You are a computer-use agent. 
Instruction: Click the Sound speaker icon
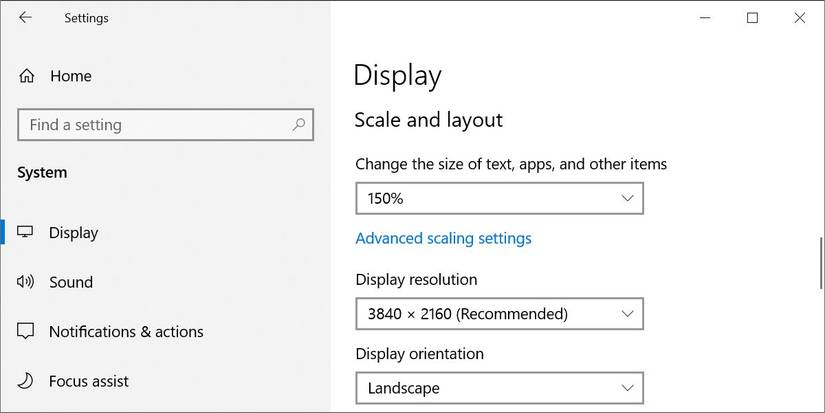tap(26, 282)
